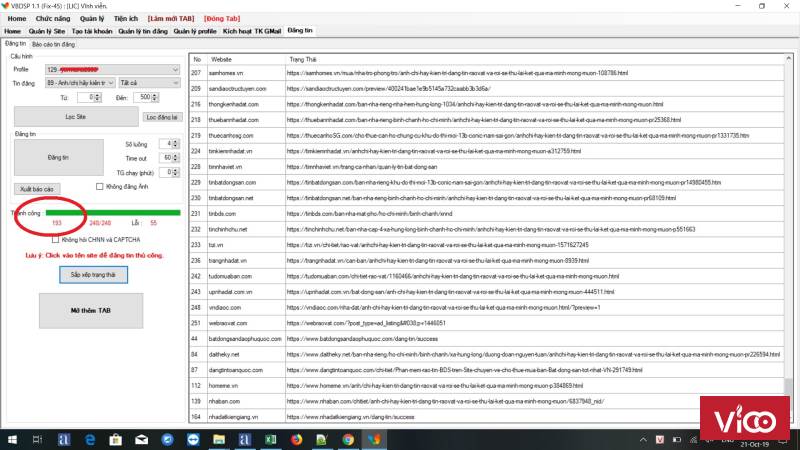Viewport: 800px width, 450px height.
Task: Switch to Excel on the taskbar
Action: pyautogui.click(x=270, y=439)
